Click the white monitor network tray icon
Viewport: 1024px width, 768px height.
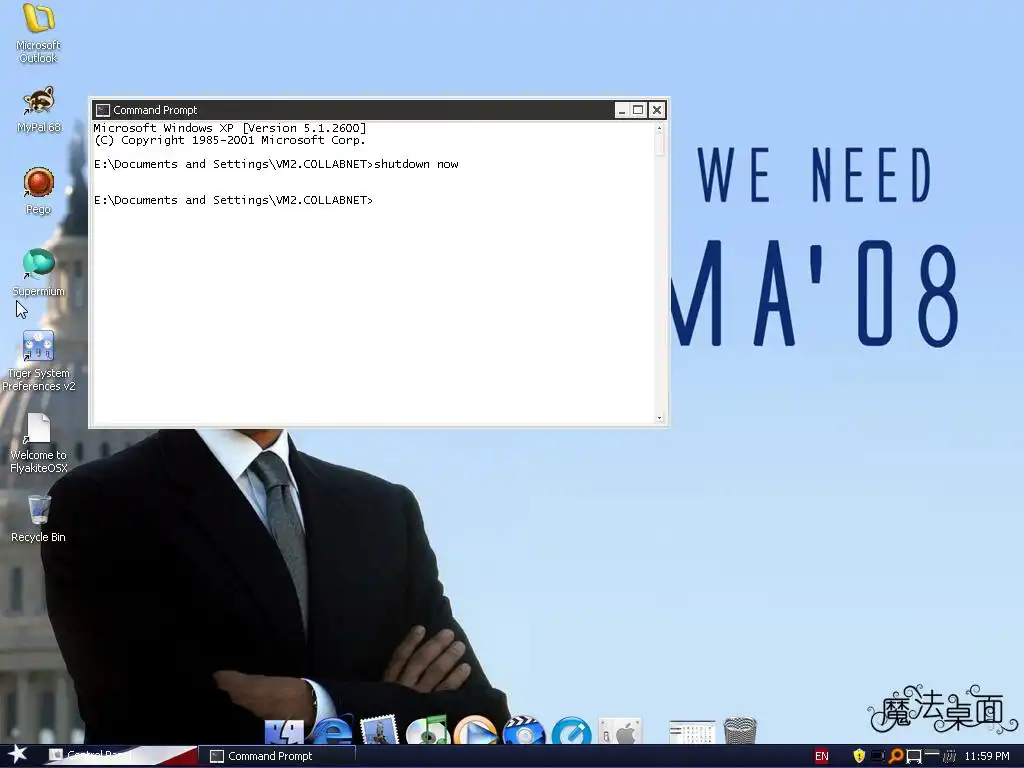coord(914,756)
